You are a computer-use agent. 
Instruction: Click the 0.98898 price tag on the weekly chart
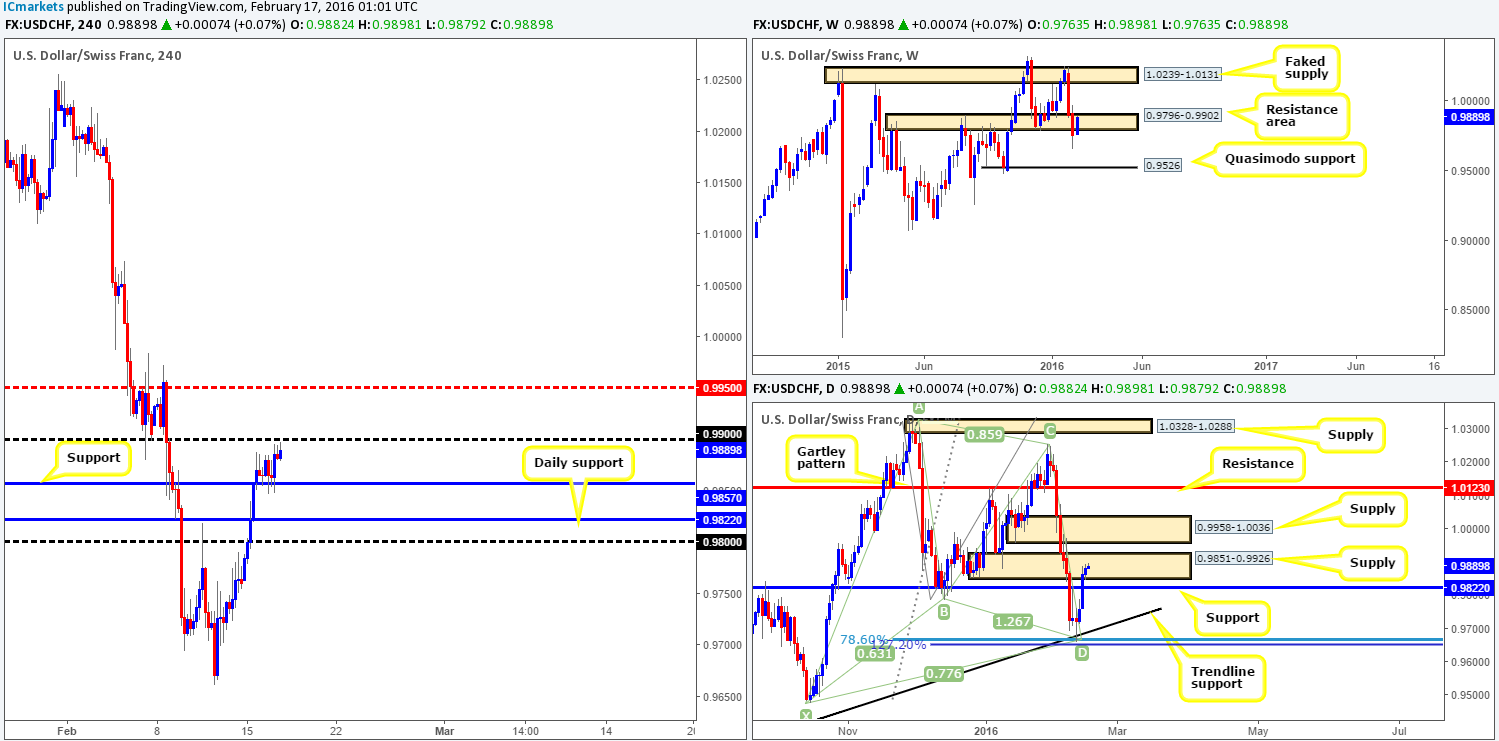pos(1471,117)
